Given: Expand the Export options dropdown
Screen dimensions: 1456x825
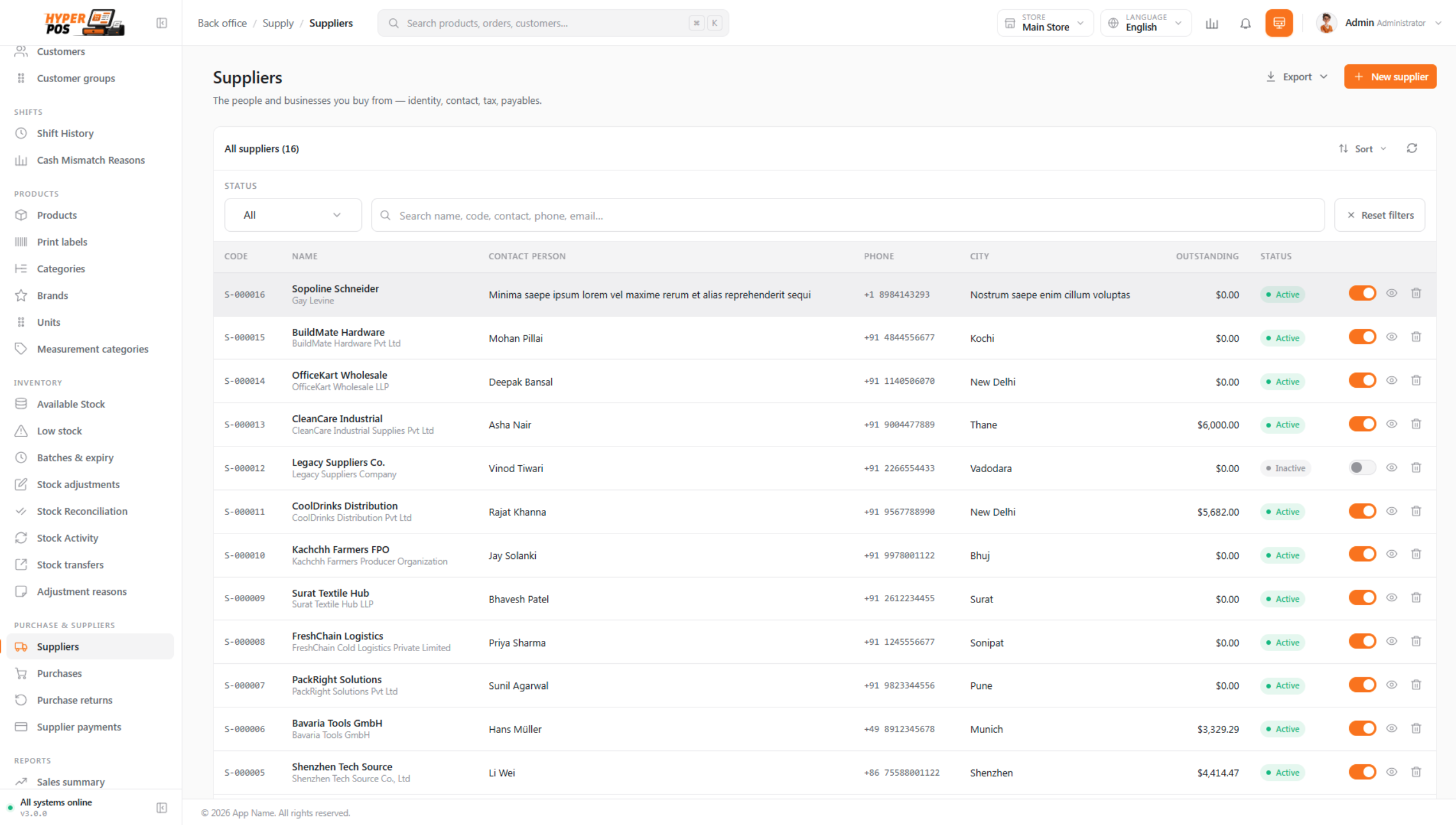Looking at the screenshot, I should click(1297, 77).
